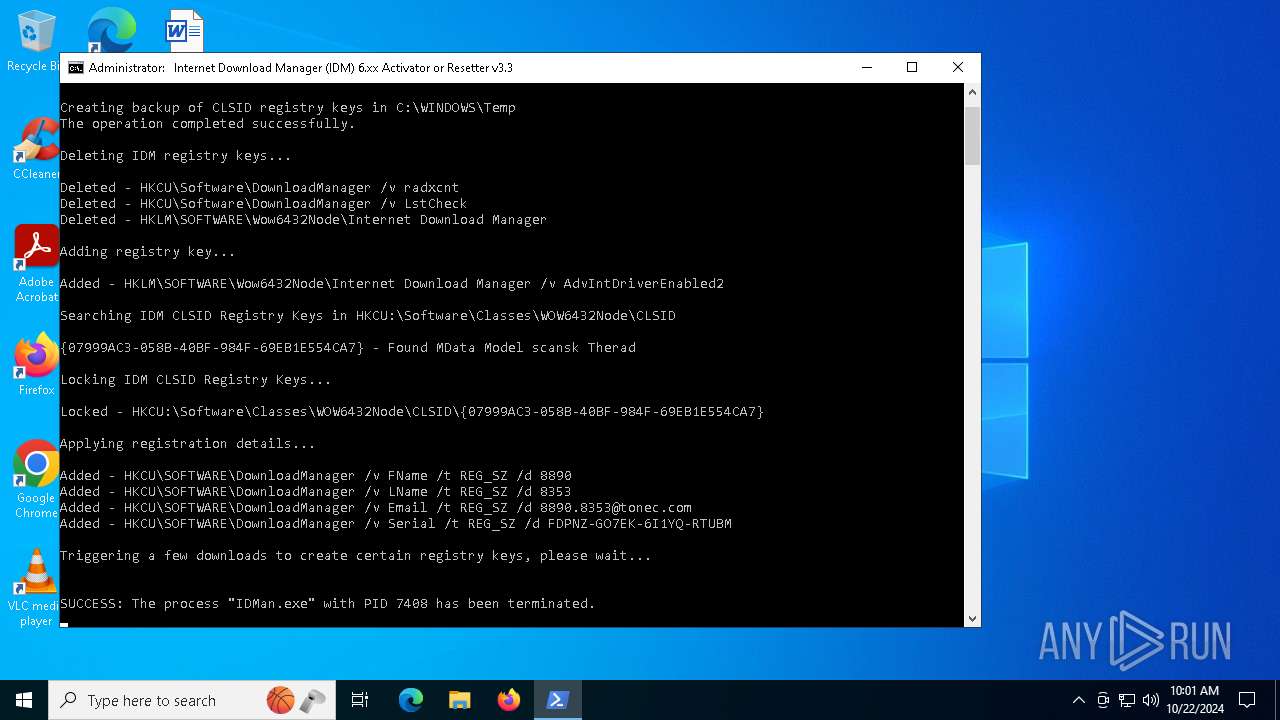Viewport: 1280px width, 720px height.
Task: Click the 'Added ... AdvIntDriverEnabled2' line
Action: [391, 283]
